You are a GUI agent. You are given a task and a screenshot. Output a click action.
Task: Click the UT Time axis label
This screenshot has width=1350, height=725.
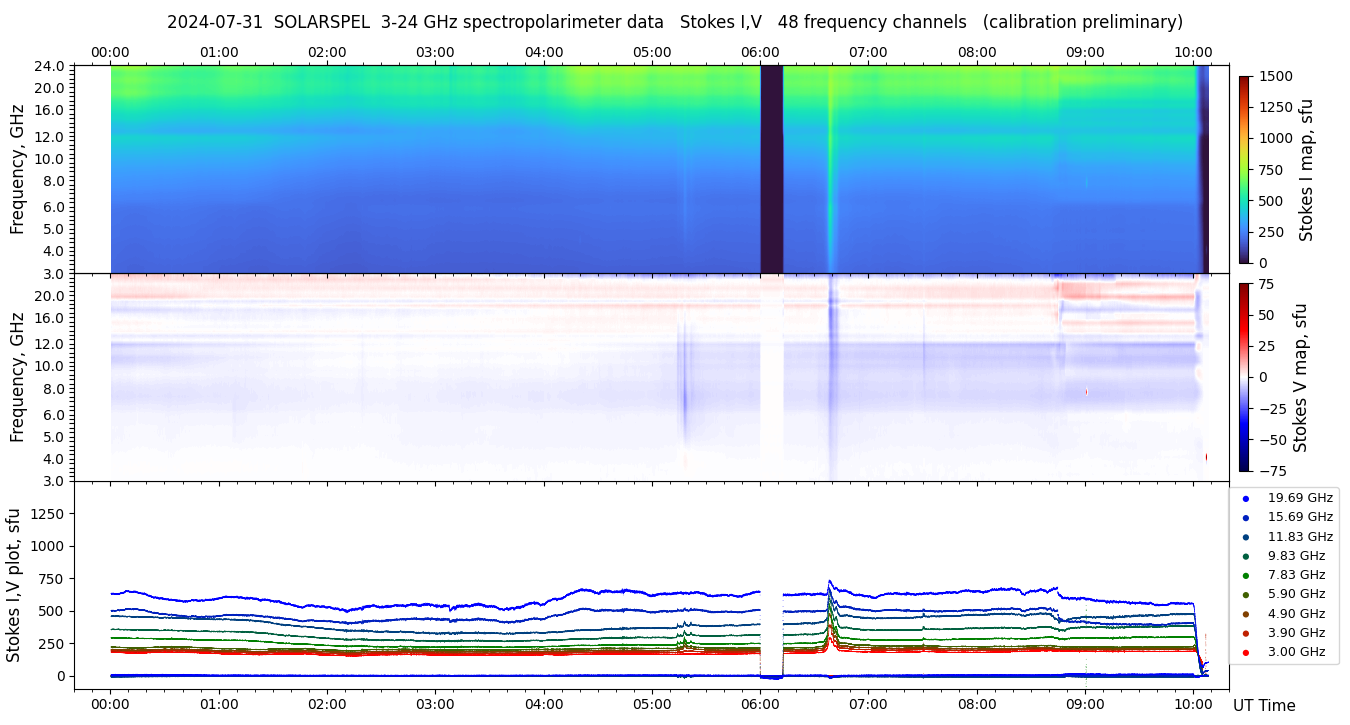point(1263,705)
